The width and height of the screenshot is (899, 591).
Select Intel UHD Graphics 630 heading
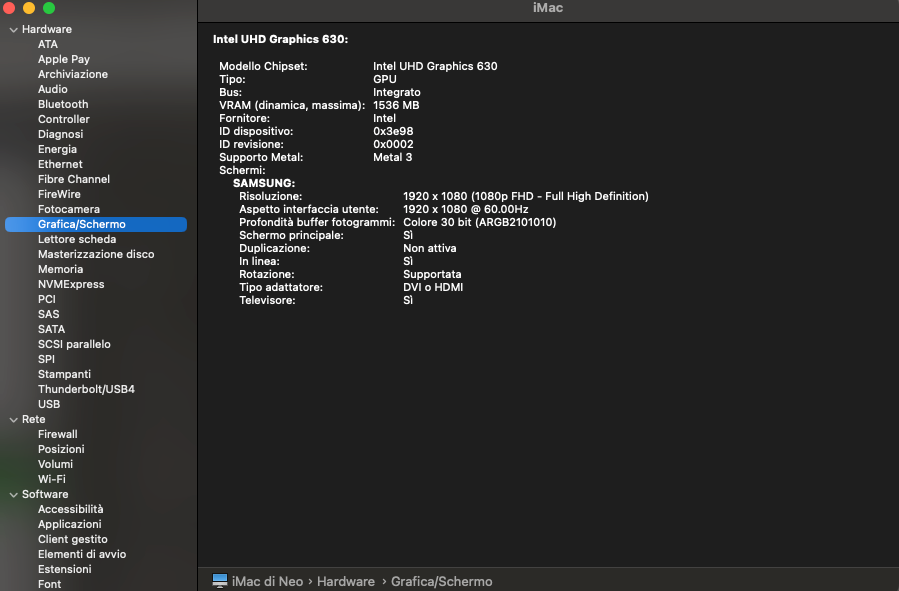click(x=280, y=39)
